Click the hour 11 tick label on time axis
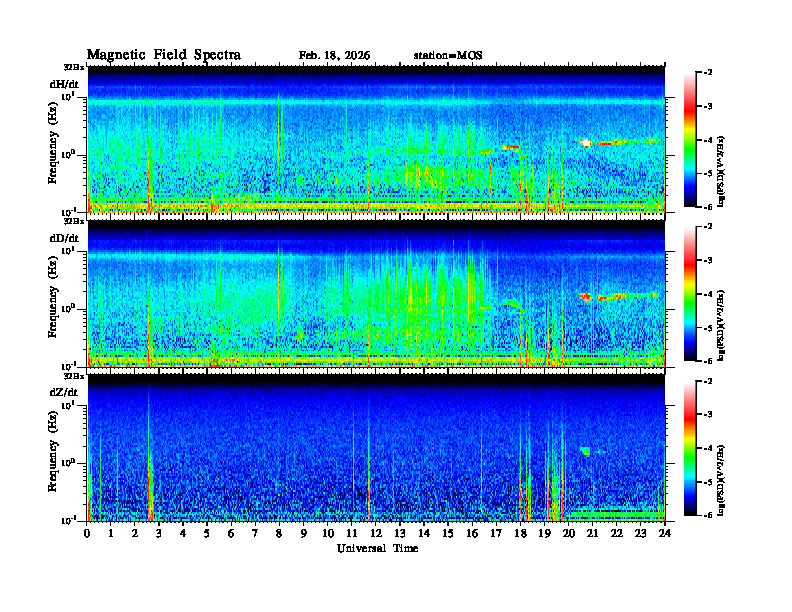The image size is (792, 612). 352,533
